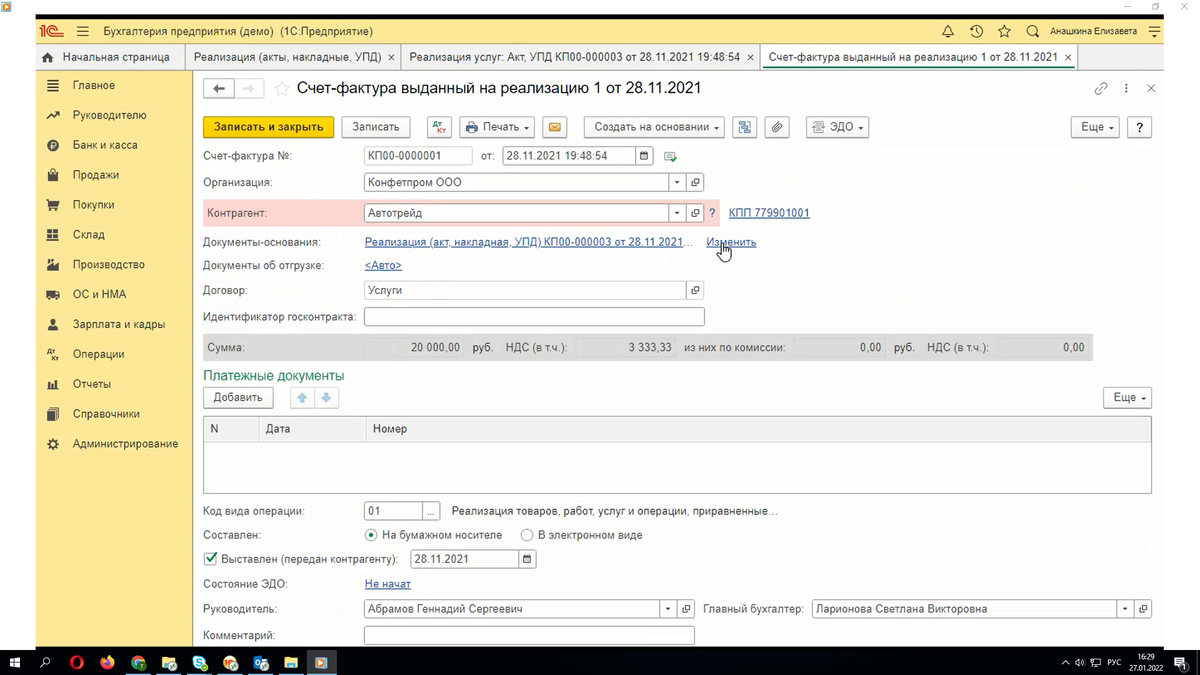Screen dimensions: 1200x675
Task: Click Добавить payment document button
Action: [x=238, y=397]
